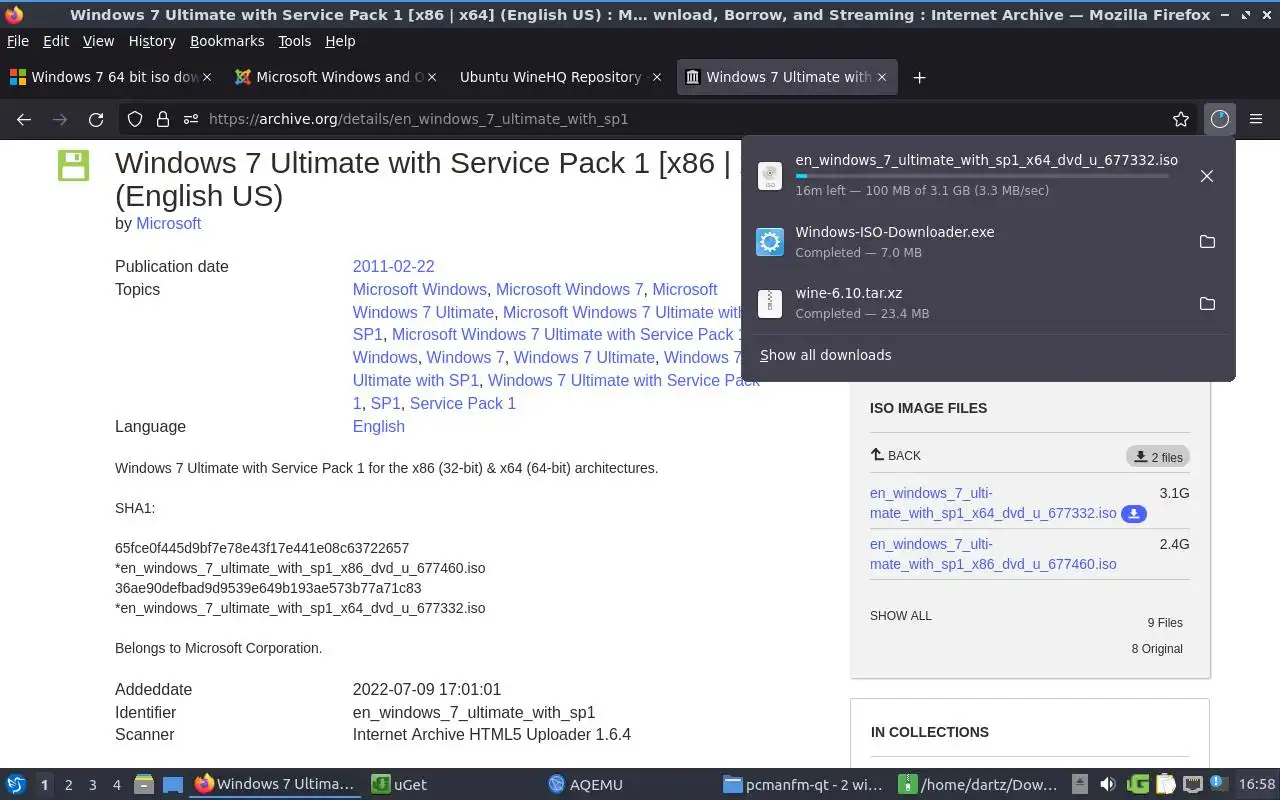Click the 16:58 clock
The height and width of the screenshot is (800, 1280).
tap(1257, 785)
